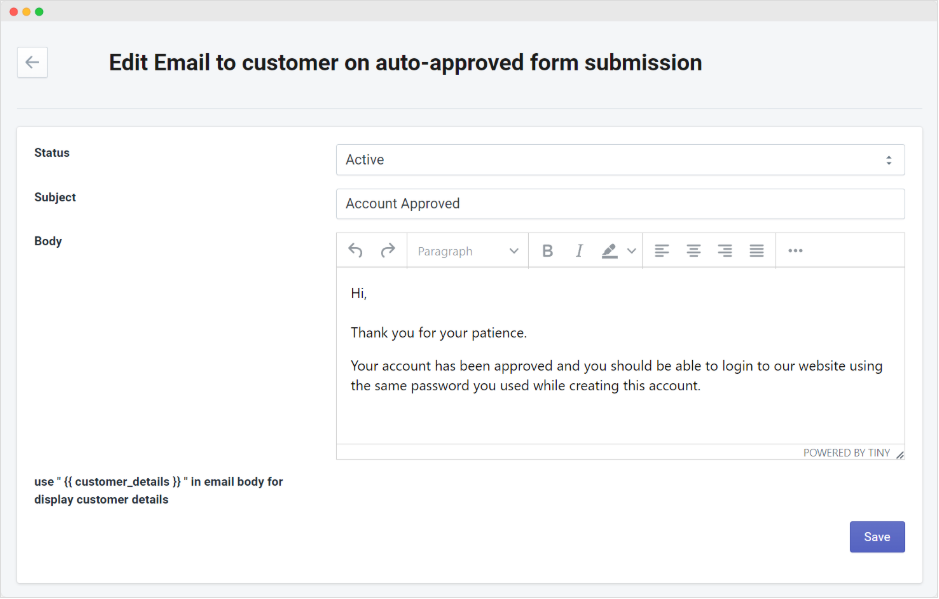This screenshot has width=939, height=599.
Task: Undo the last edit in editor
Action: [x=355, y=251]
